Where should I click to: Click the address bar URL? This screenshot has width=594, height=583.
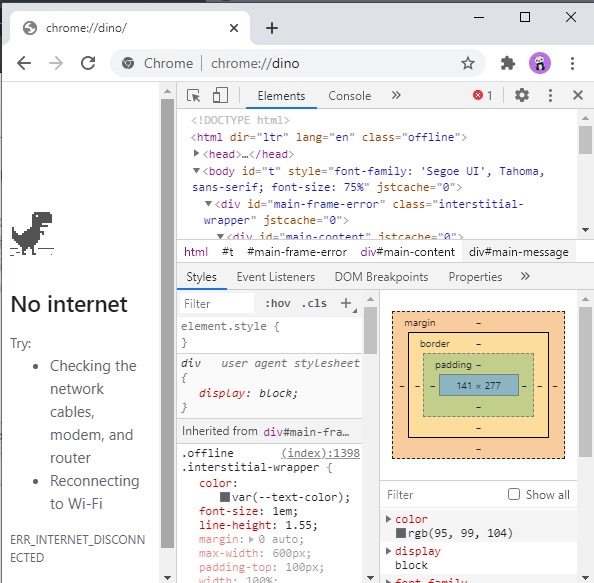click(x=255, y=63)
